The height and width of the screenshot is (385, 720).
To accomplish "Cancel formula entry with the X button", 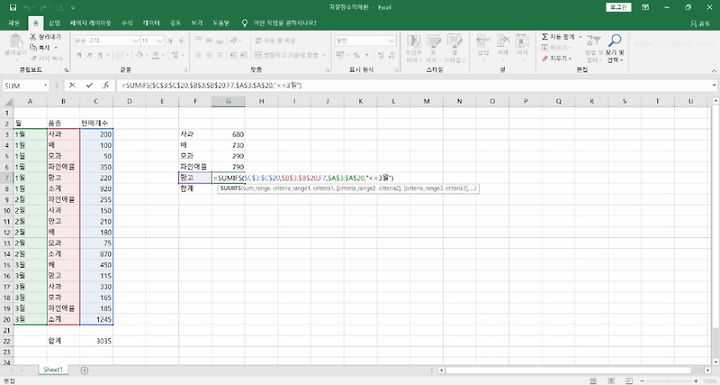I will 72,85.
